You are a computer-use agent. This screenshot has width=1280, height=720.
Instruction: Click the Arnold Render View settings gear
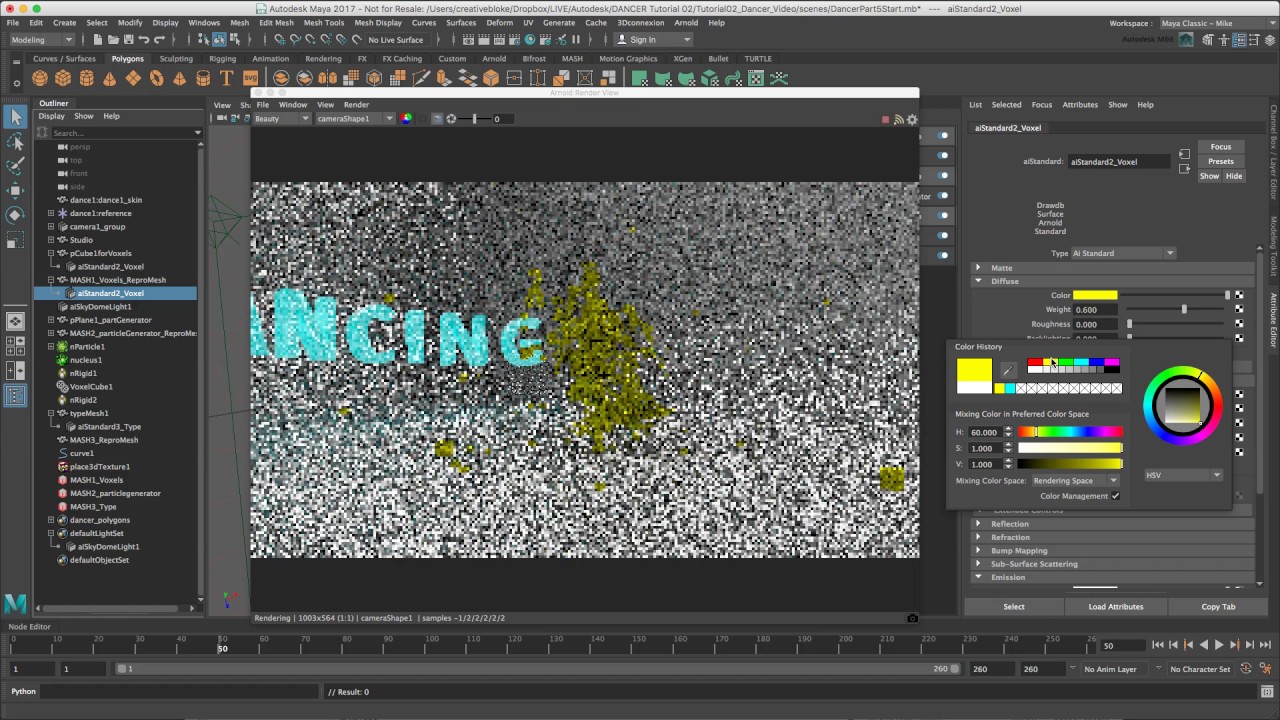pyautogui.click(x=911, y=119)
